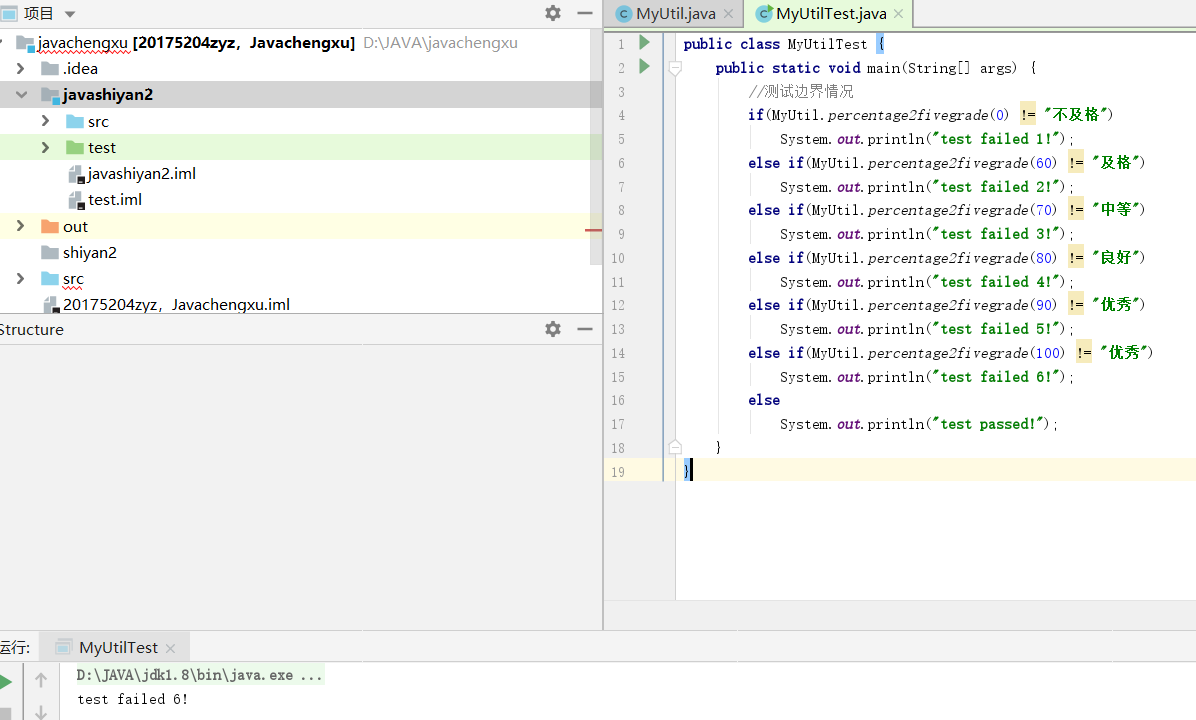Expand the .idea folder

[x=21, y=69]
